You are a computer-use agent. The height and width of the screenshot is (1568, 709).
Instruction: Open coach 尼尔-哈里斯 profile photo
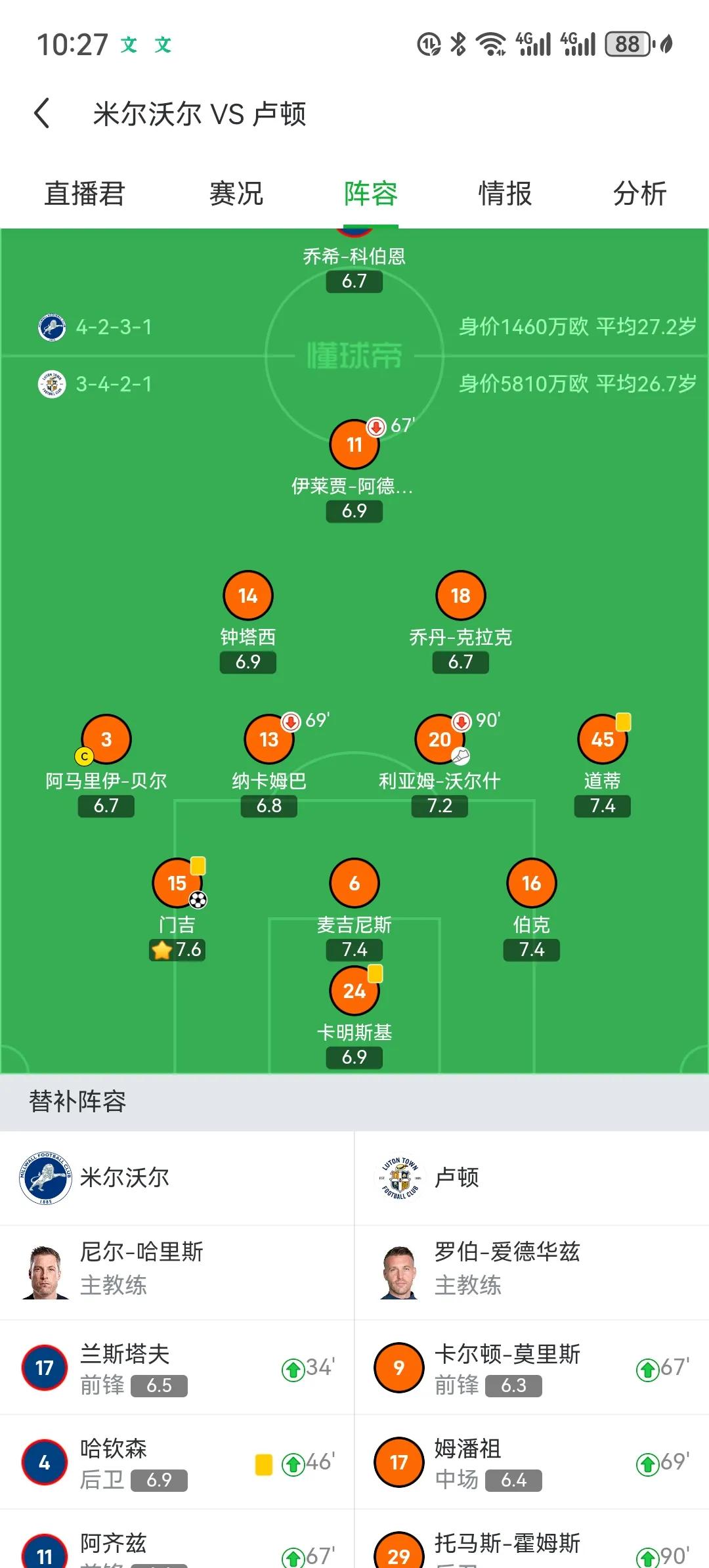[45, 1272]
